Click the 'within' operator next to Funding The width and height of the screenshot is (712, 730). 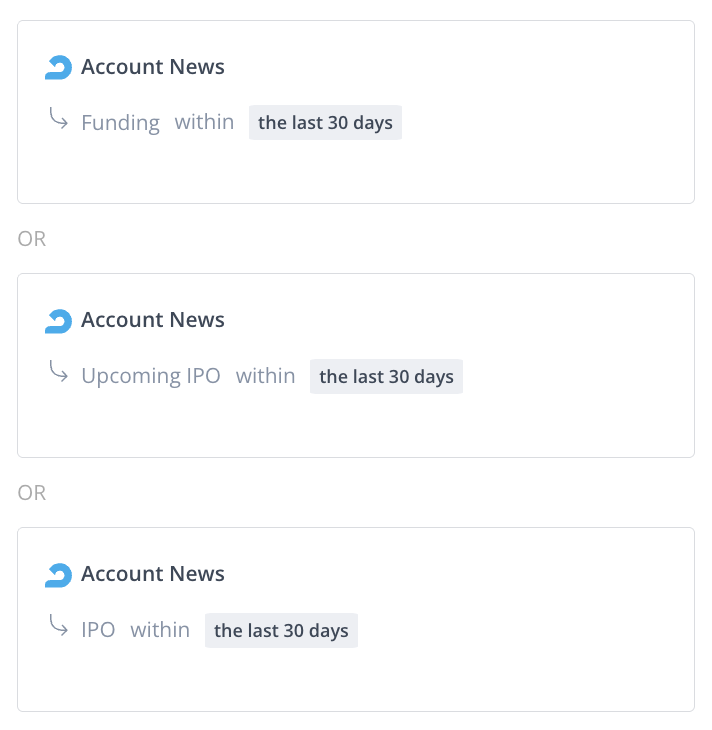(204, 122)
